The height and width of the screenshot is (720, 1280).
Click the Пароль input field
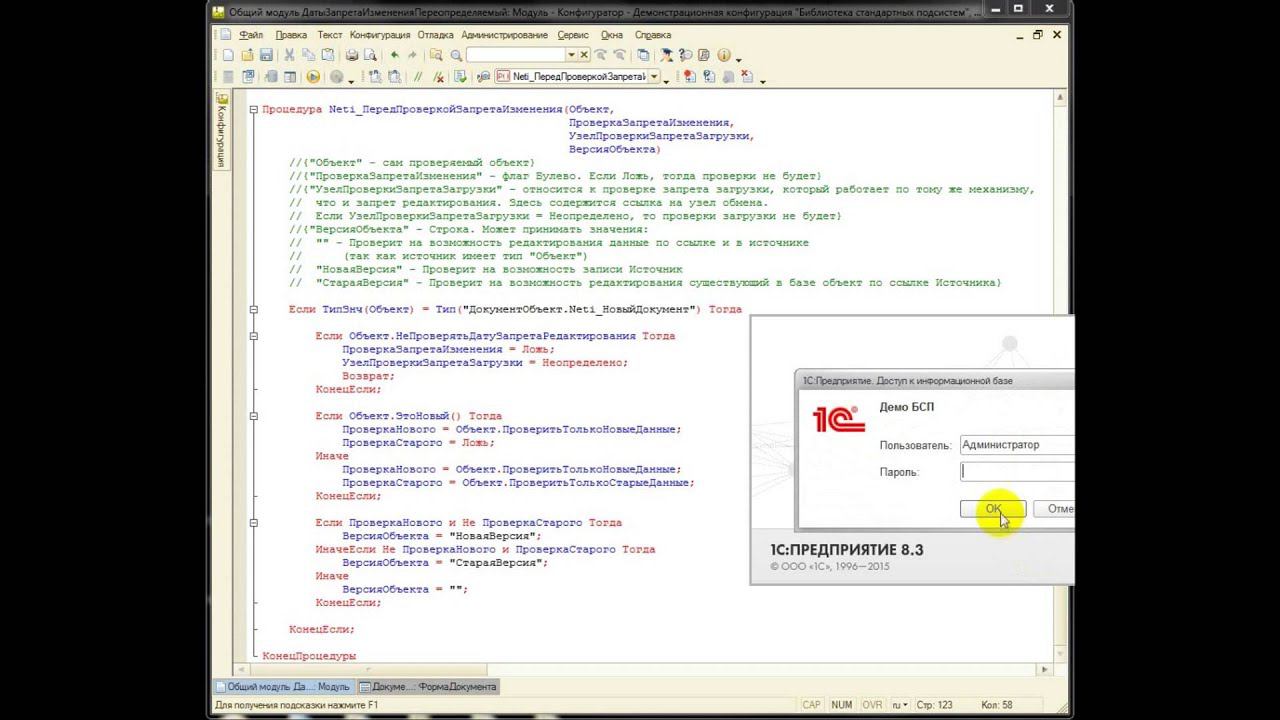[x=1017, y=472]
